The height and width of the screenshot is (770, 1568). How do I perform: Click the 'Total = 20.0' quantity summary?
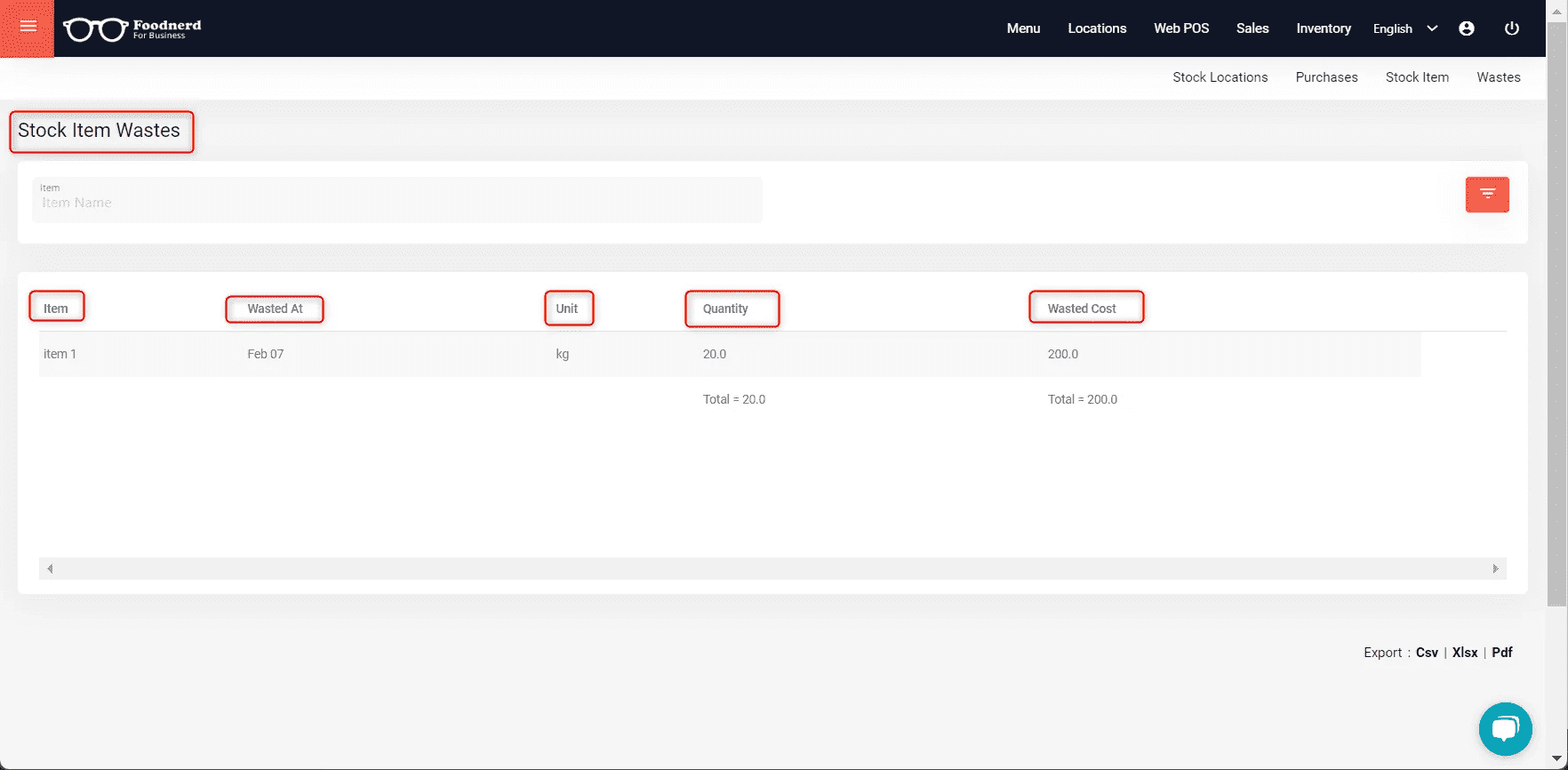click(734, 399)
